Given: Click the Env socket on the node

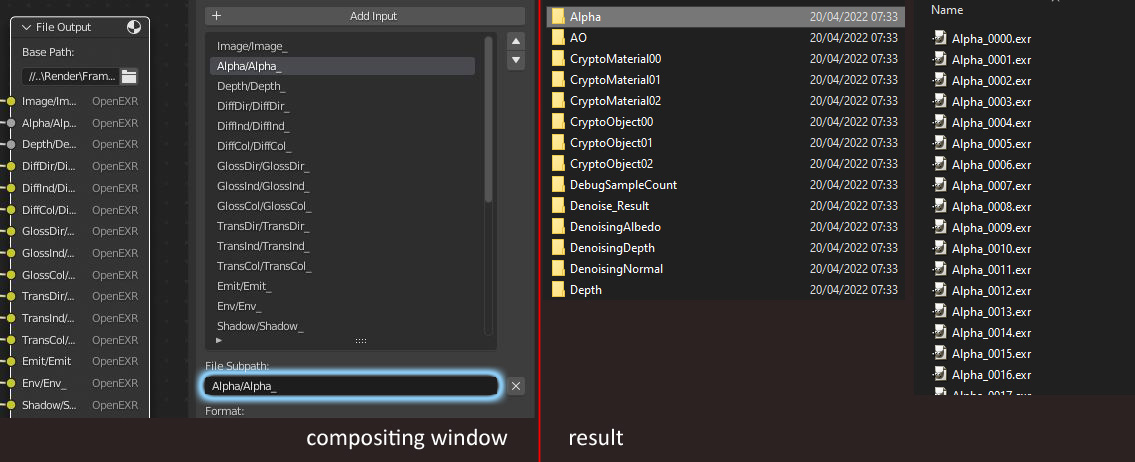Looking at the screenshot, I should 11,383.
